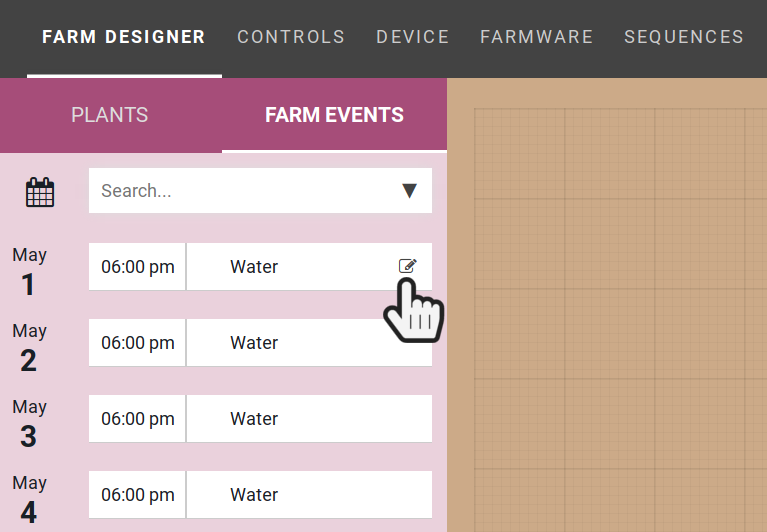Click the edit icon on May 1 Water event
This screenshot has width=767, height=532.
click(407, 266)
